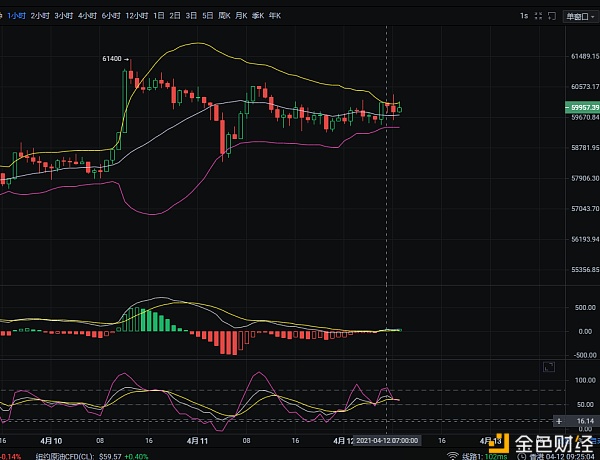Click the 1s refresh interval button
The image size is (600, 460).
524,16
